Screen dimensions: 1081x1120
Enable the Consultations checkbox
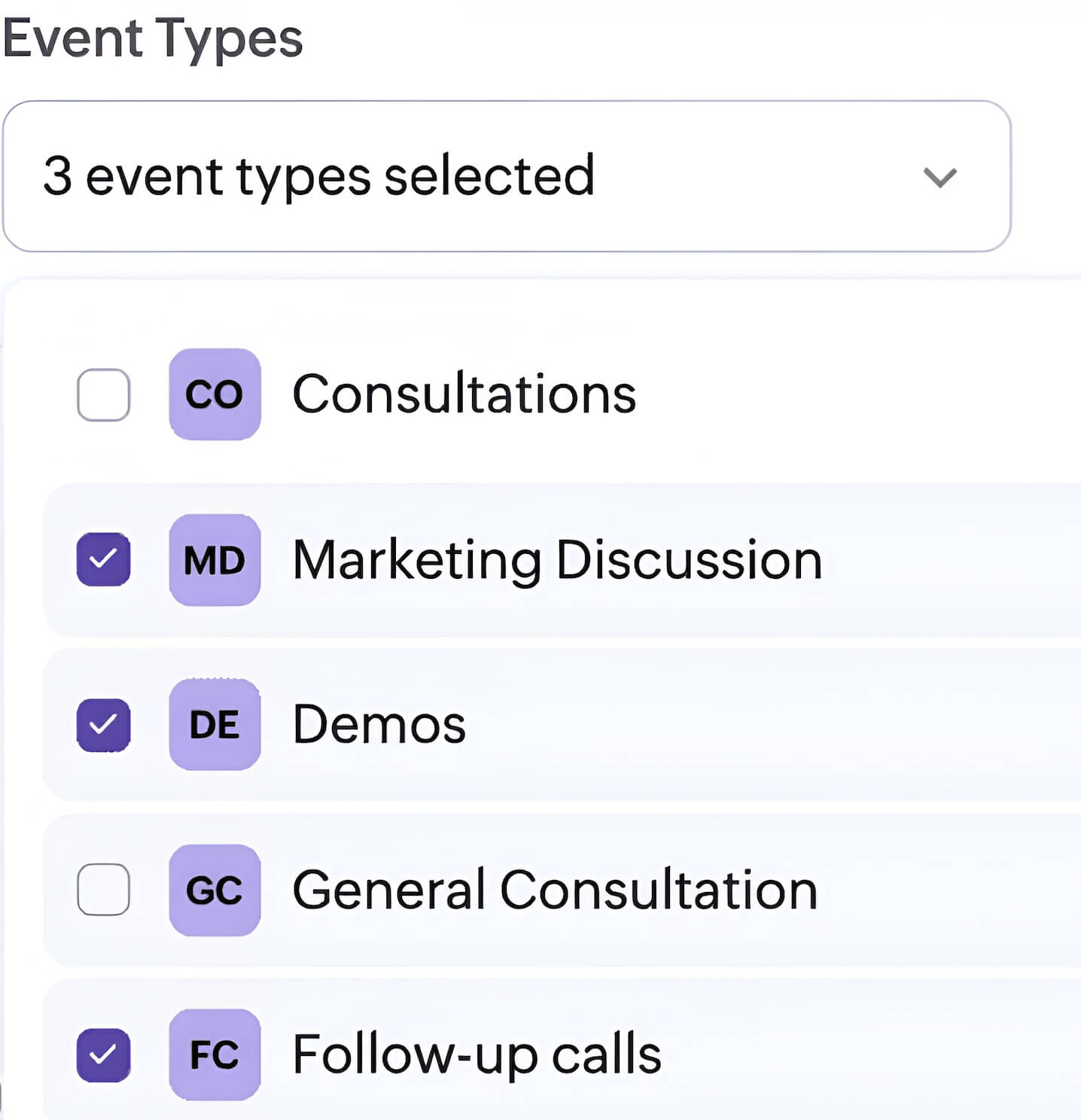(103, 394)
